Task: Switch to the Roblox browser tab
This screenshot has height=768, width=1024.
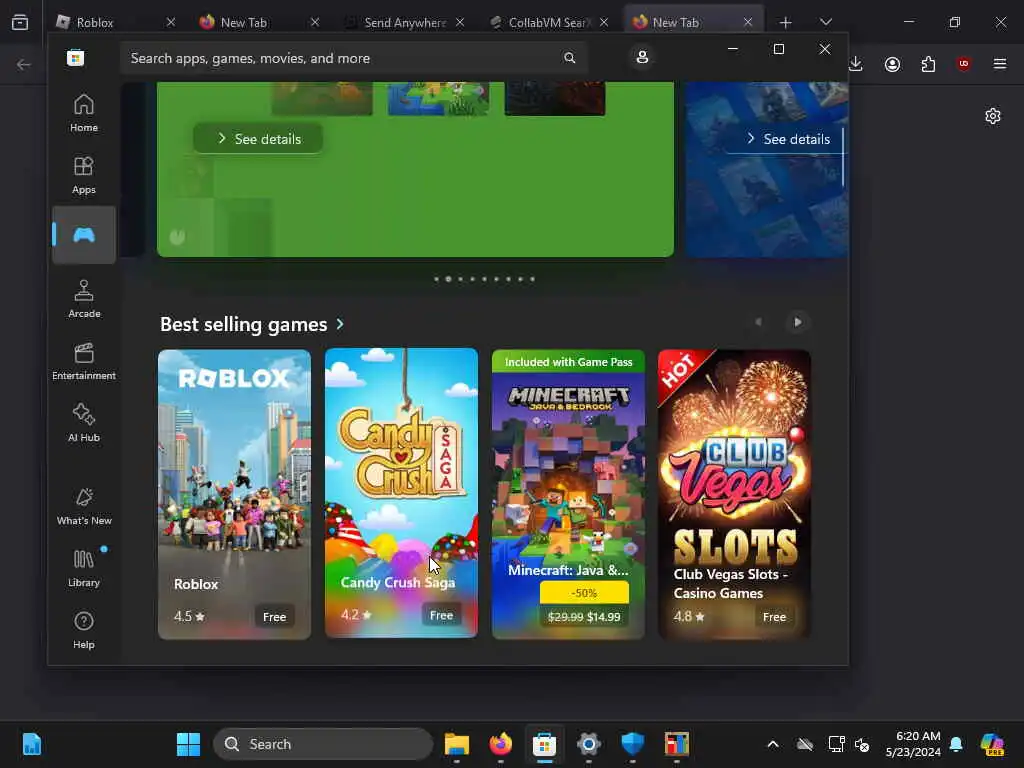Action: (115, 22)
